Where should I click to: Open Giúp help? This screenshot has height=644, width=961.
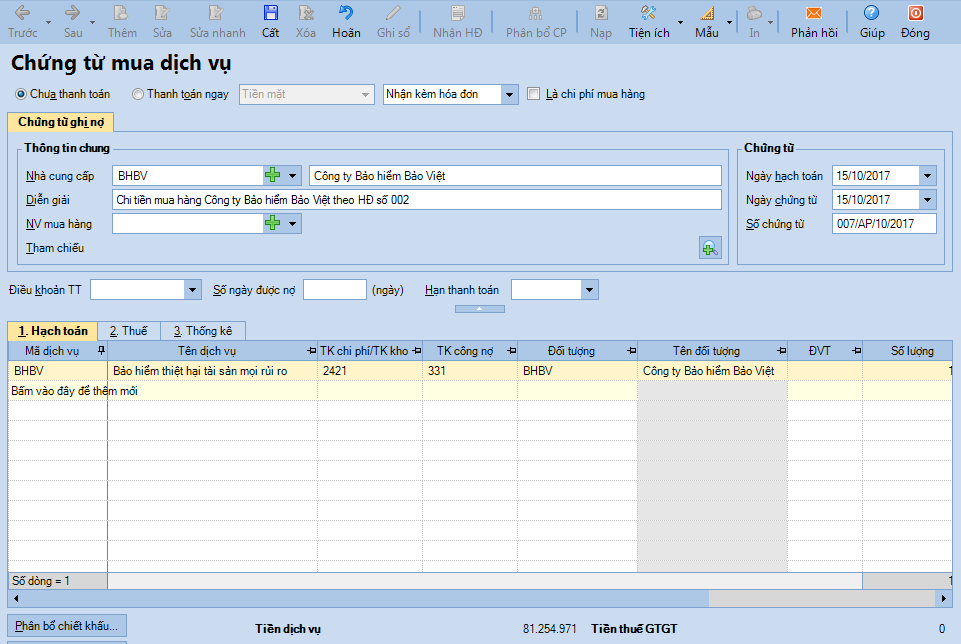[872, 21]
